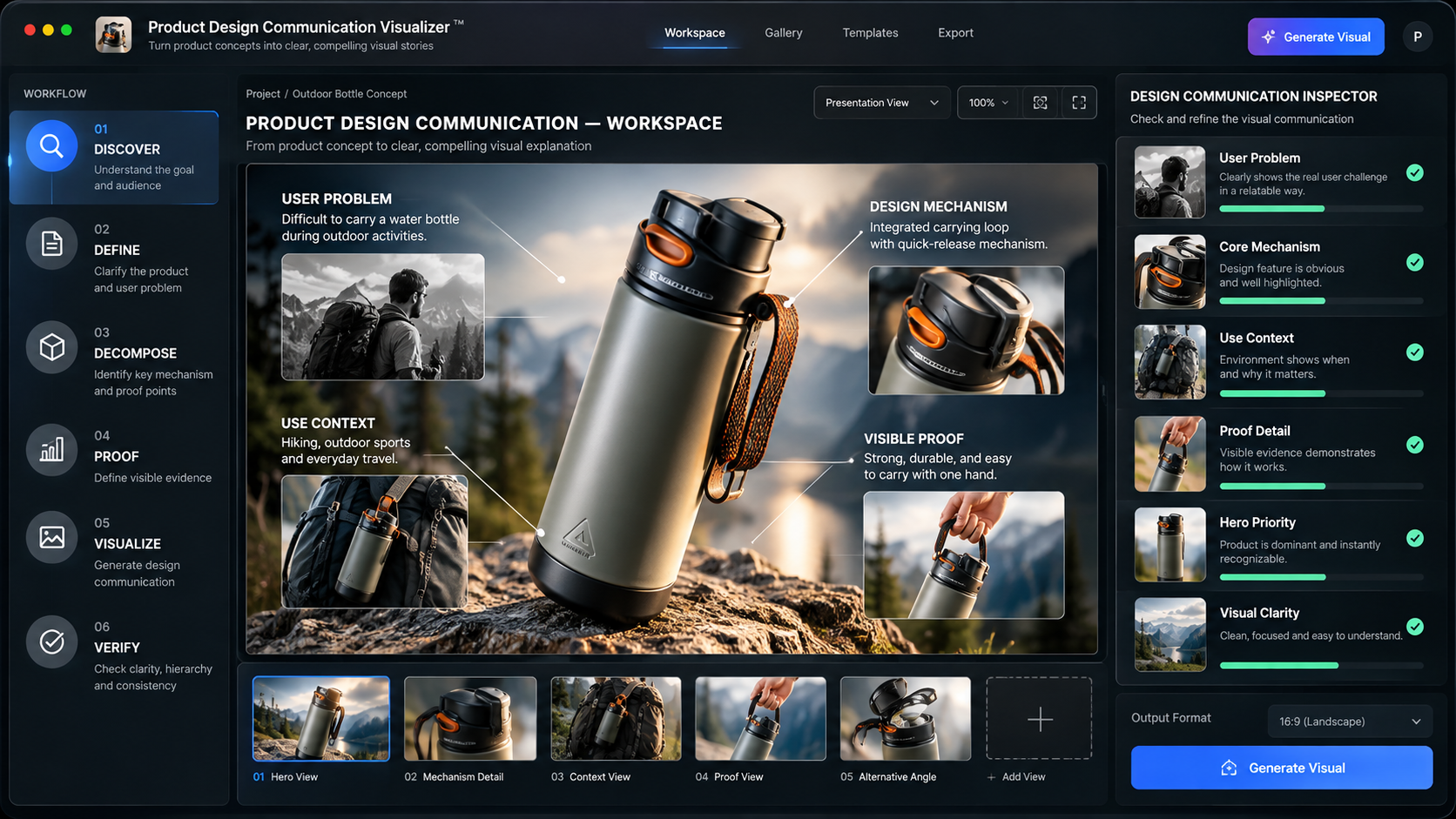Click the Define step document icon

pos(51,244)
